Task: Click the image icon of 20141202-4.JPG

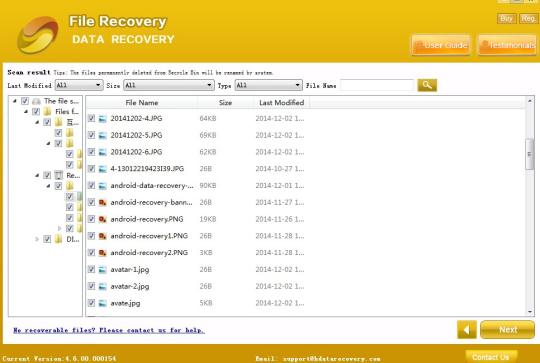Action: point(103,119)
